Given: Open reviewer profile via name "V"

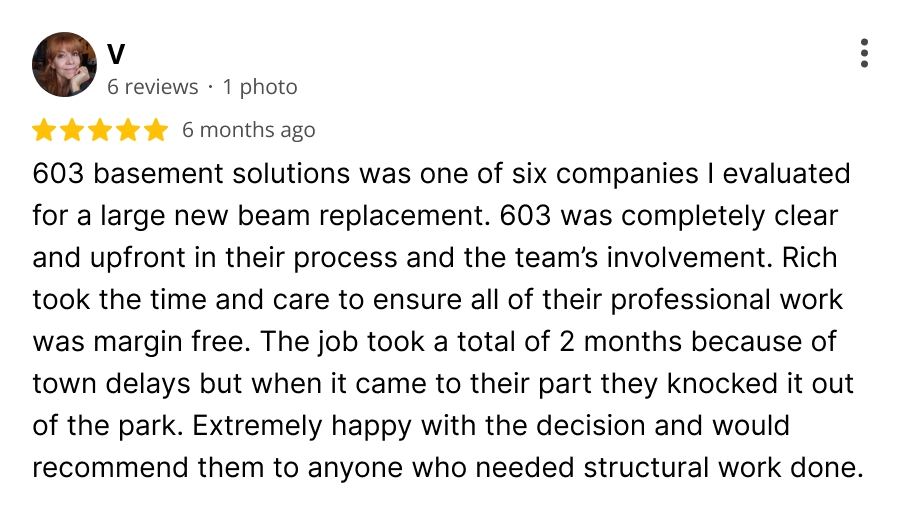Looking at the screenshot, I should 116,54.
